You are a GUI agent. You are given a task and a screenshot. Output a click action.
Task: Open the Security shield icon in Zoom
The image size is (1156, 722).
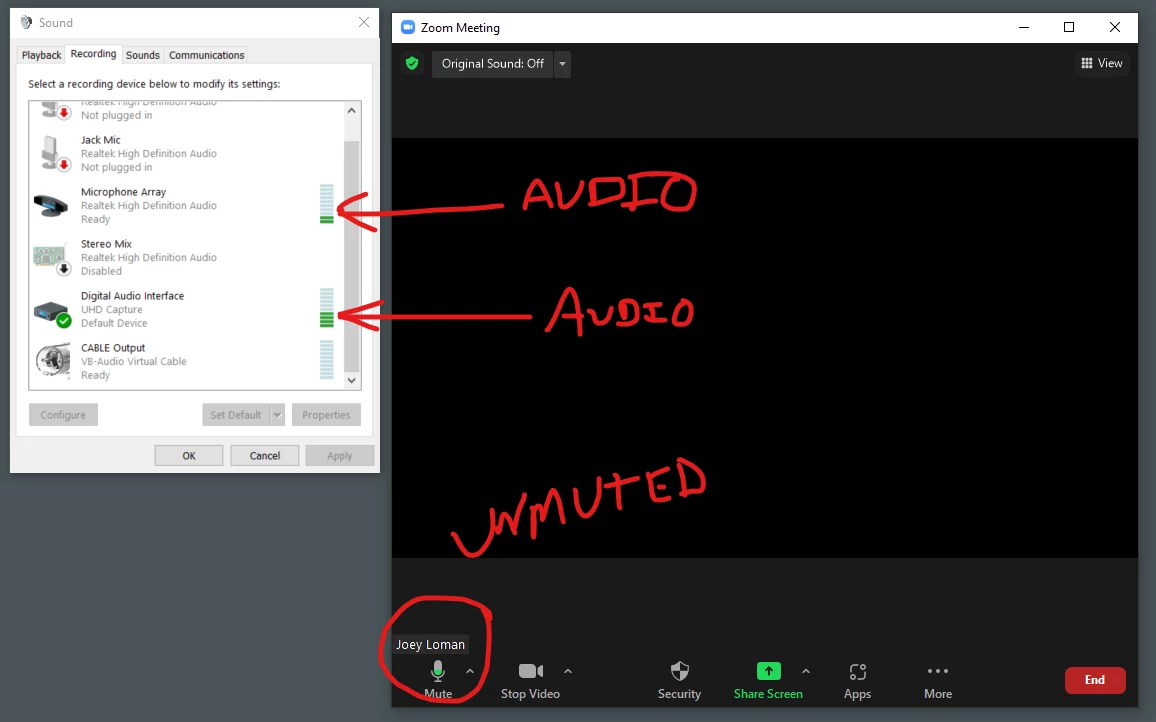[x=680, y=670]
